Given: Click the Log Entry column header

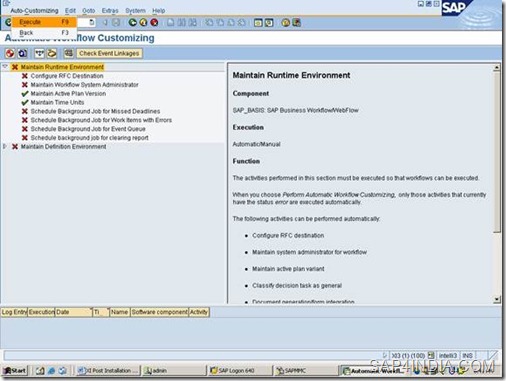Looking at the screenshot, I should (x=14, y=312).
